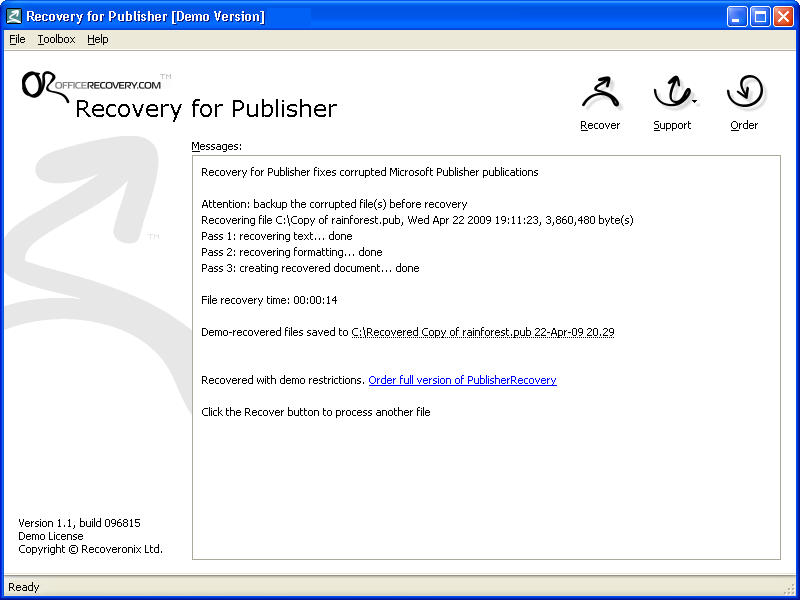The width and height of the screenshot is (800, 600).
Task: Click the application icon in title bar
Action: click(14, 16)
